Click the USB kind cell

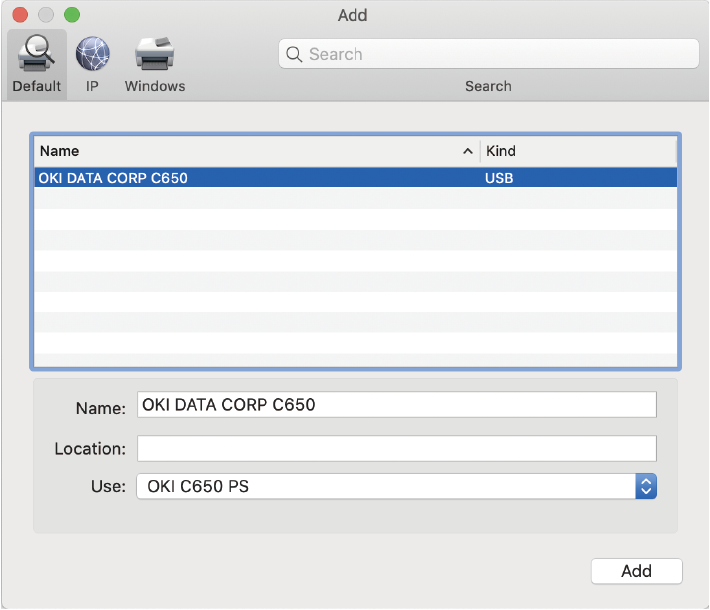coord(500,178)
